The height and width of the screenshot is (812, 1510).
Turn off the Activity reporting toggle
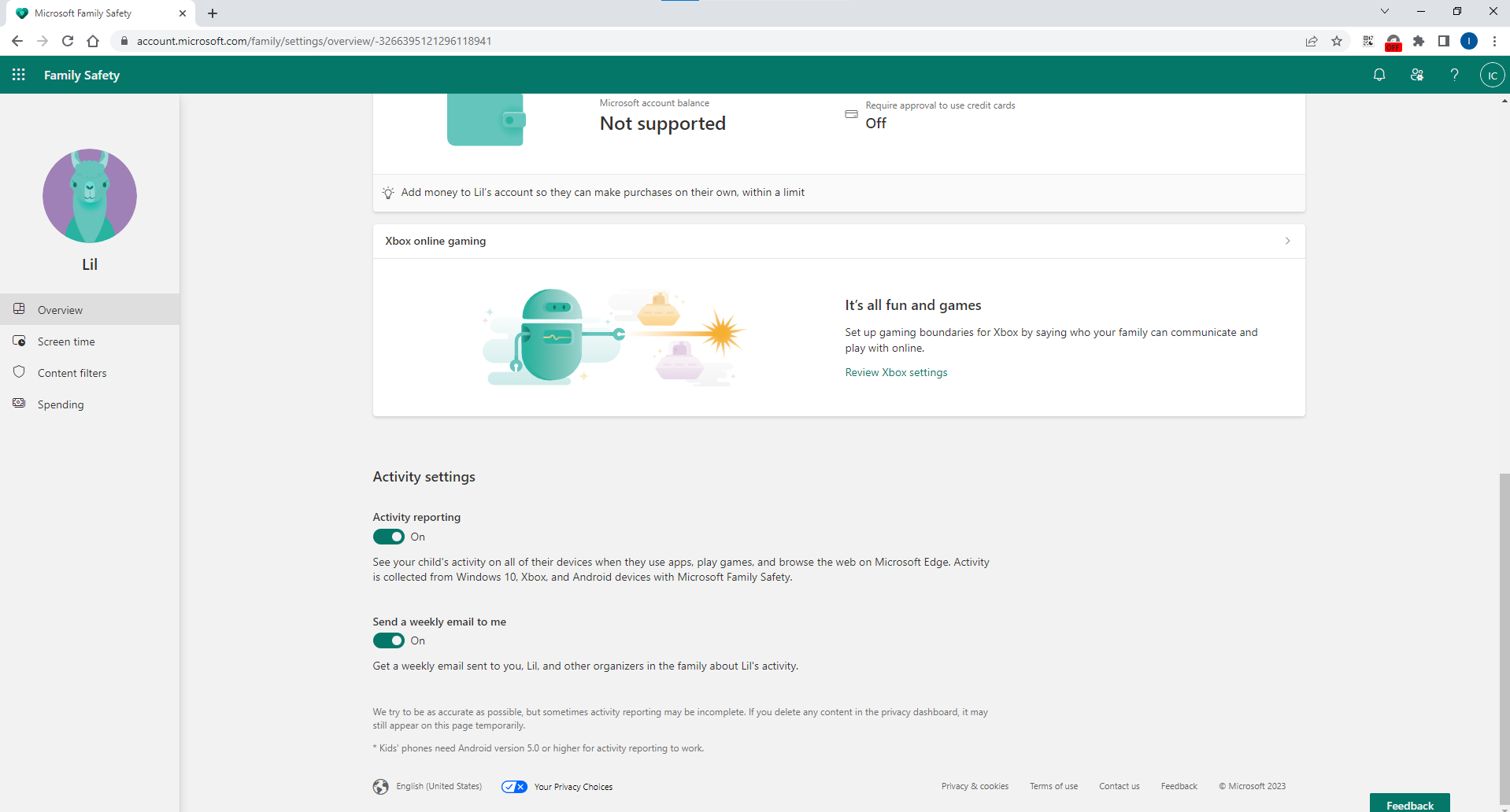[x=389, y=537]
